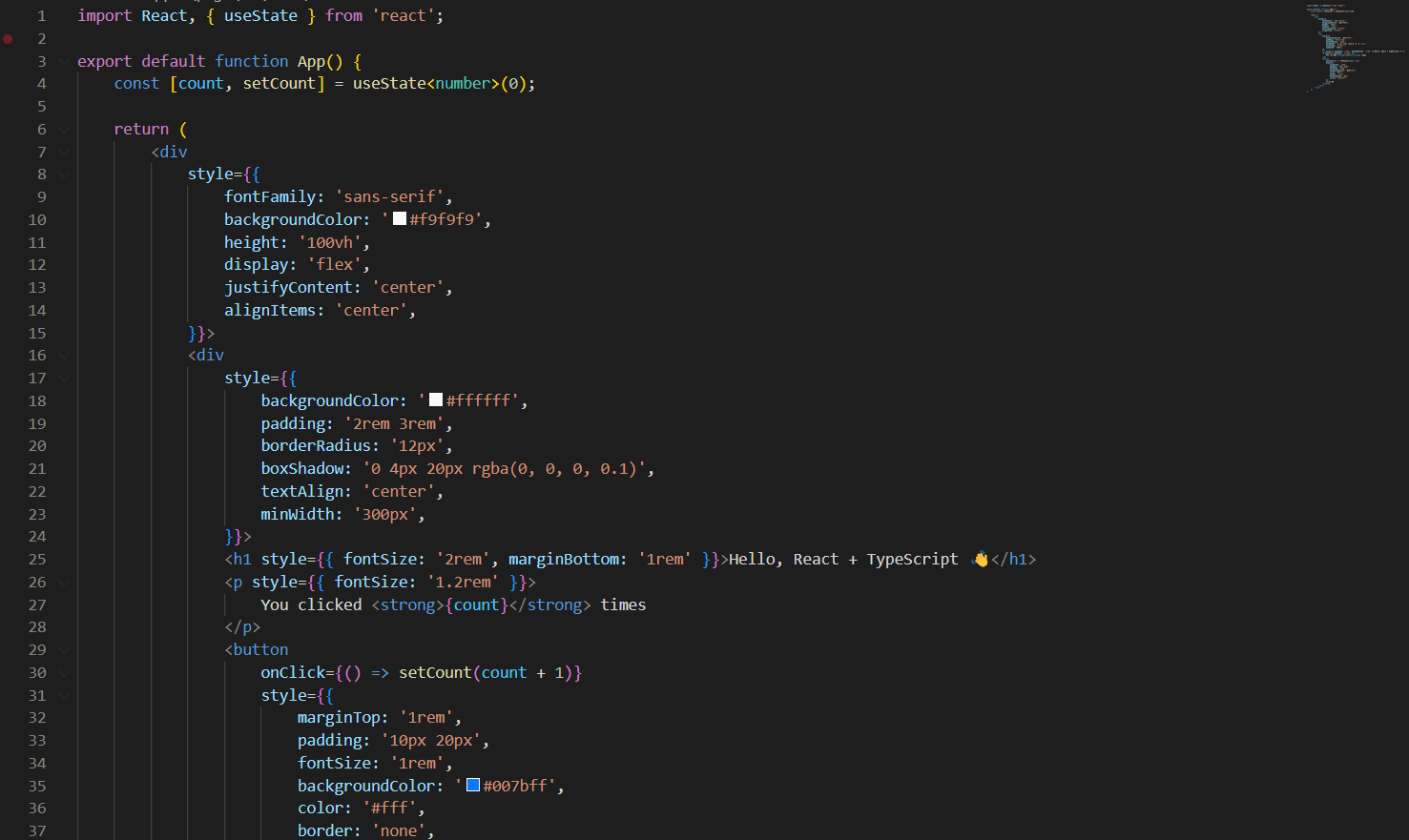Screen dimensions: 1409x840
Task: Click the closing </p> tag
Action: pos(242,627)
